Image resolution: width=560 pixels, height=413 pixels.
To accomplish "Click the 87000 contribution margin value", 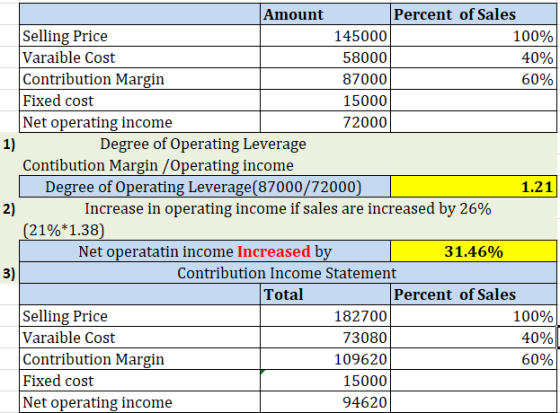I will [325, 79].
